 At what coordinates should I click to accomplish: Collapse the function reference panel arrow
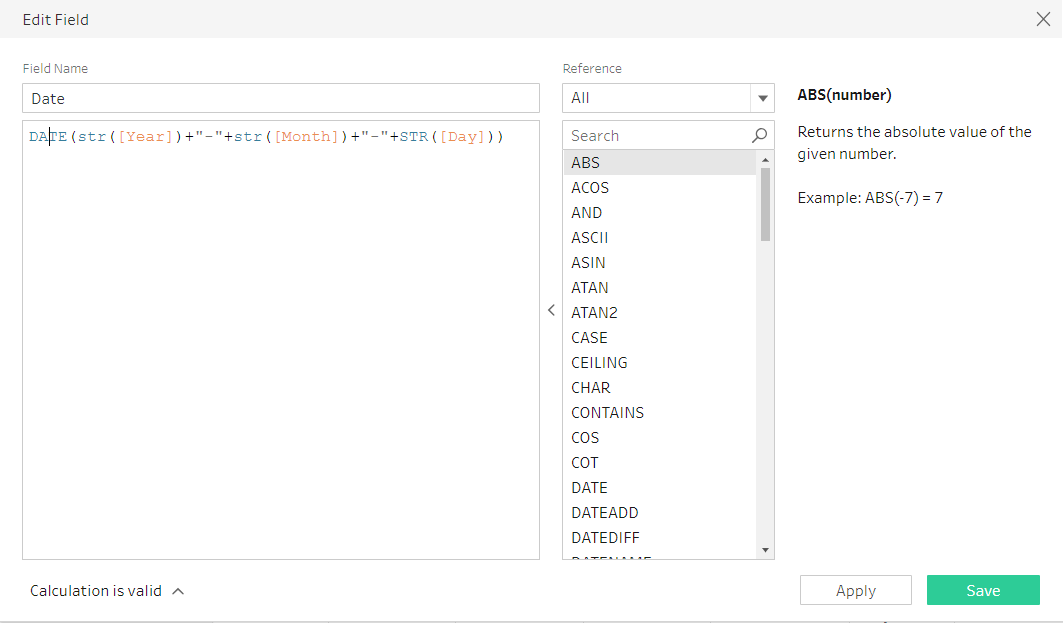[551, 311]
